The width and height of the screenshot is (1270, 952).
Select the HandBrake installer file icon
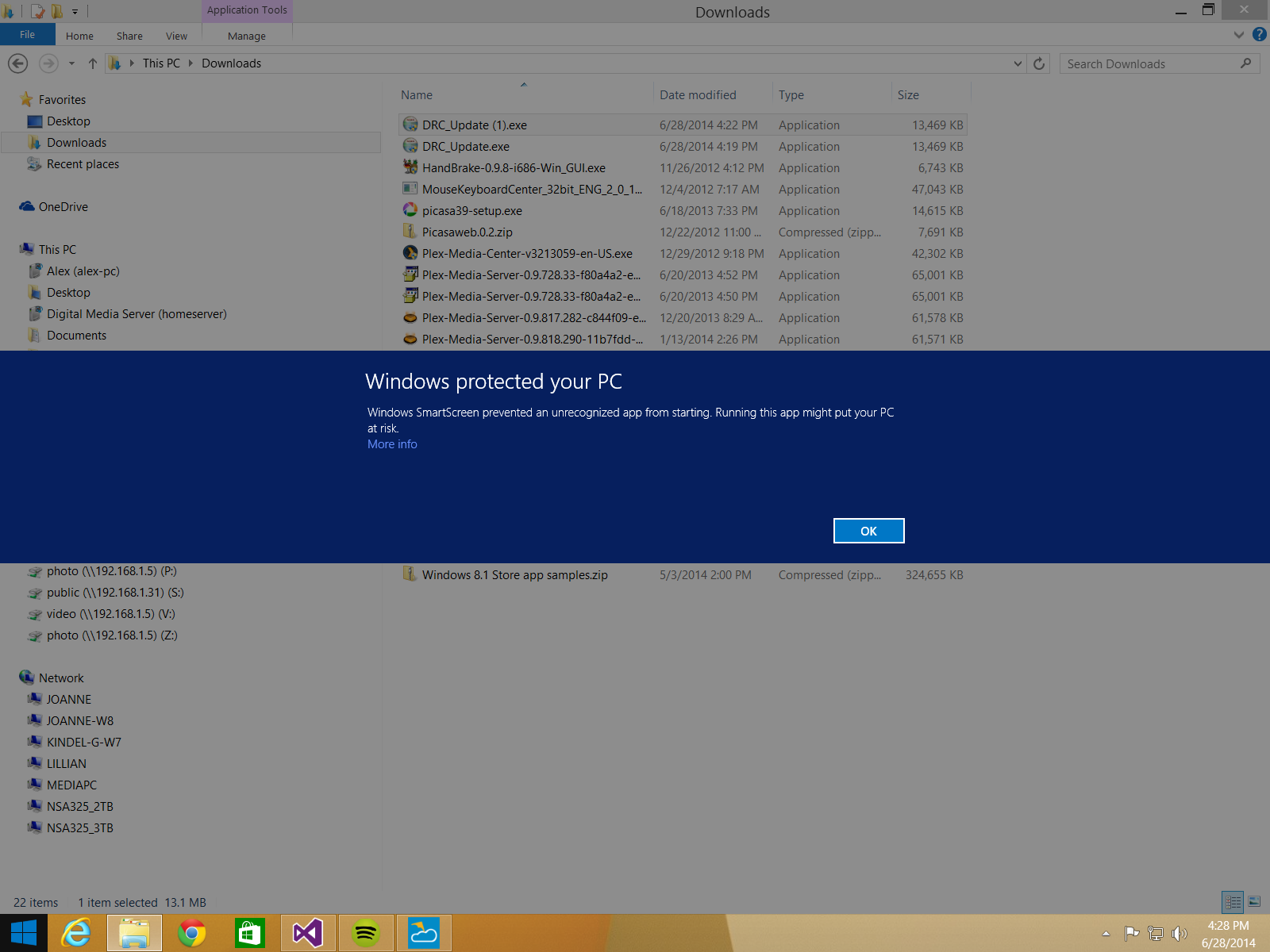(x=410, y=167)
